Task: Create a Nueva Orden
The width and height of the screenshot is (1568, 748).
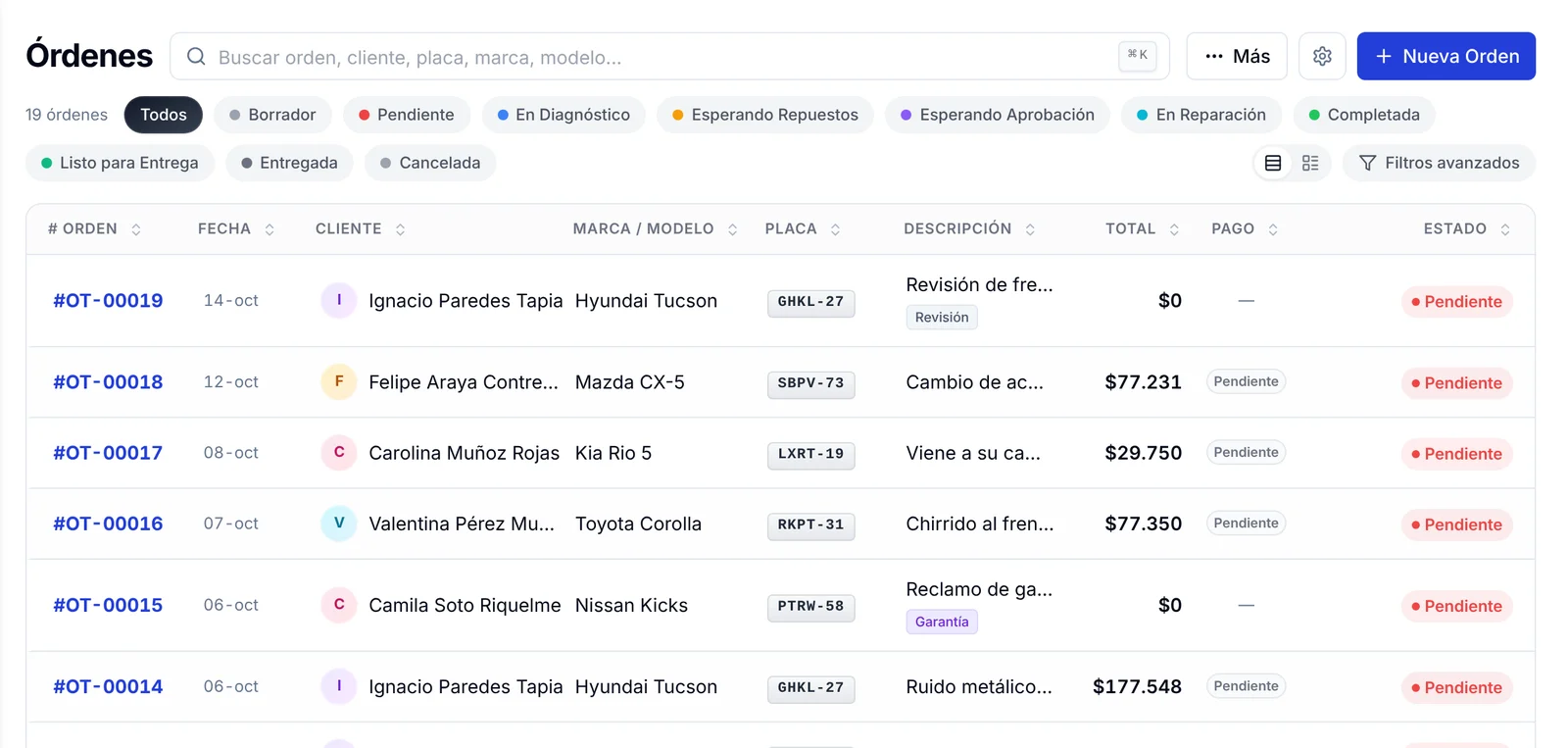Action: [x=1446, y=57]
